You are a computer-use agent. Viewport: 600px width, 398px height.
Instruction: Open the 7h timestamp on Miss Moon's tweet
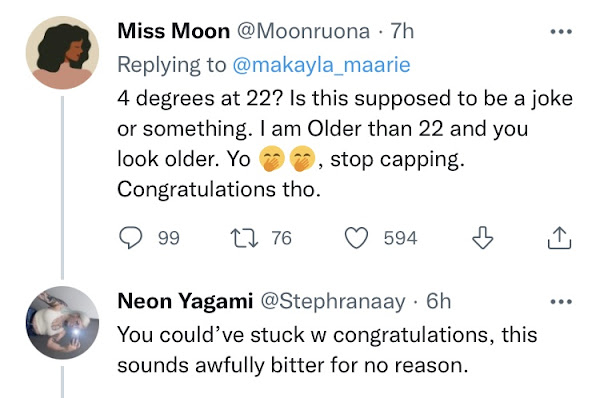pyautogui.click(x=402, y=31)
